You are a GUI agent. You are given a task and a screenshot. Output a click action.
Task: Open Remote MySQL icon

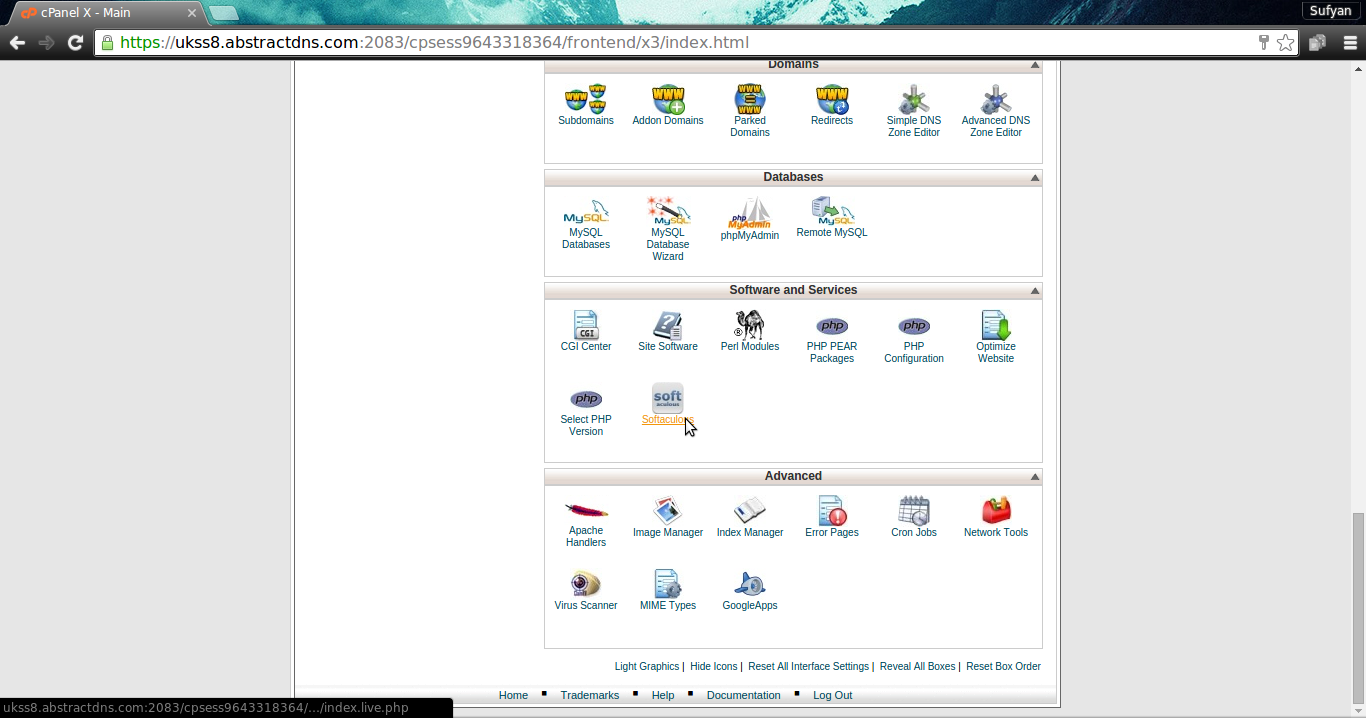[832, 211]
